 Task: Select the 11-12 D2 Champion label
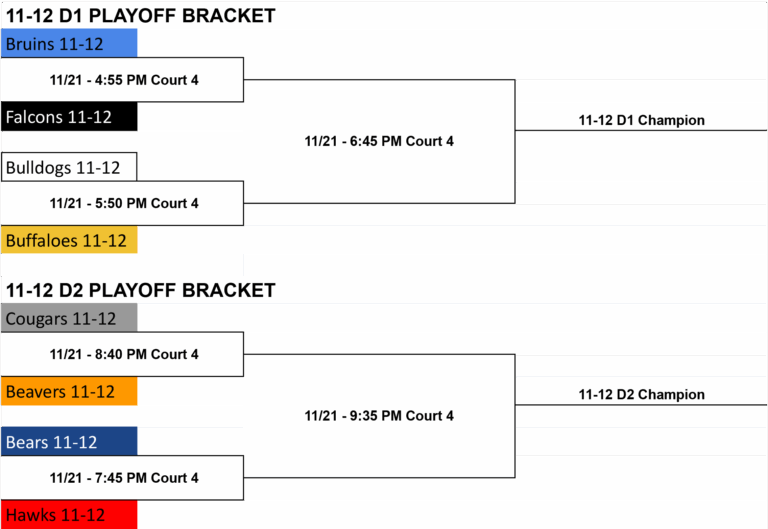(x=642, y=394)
